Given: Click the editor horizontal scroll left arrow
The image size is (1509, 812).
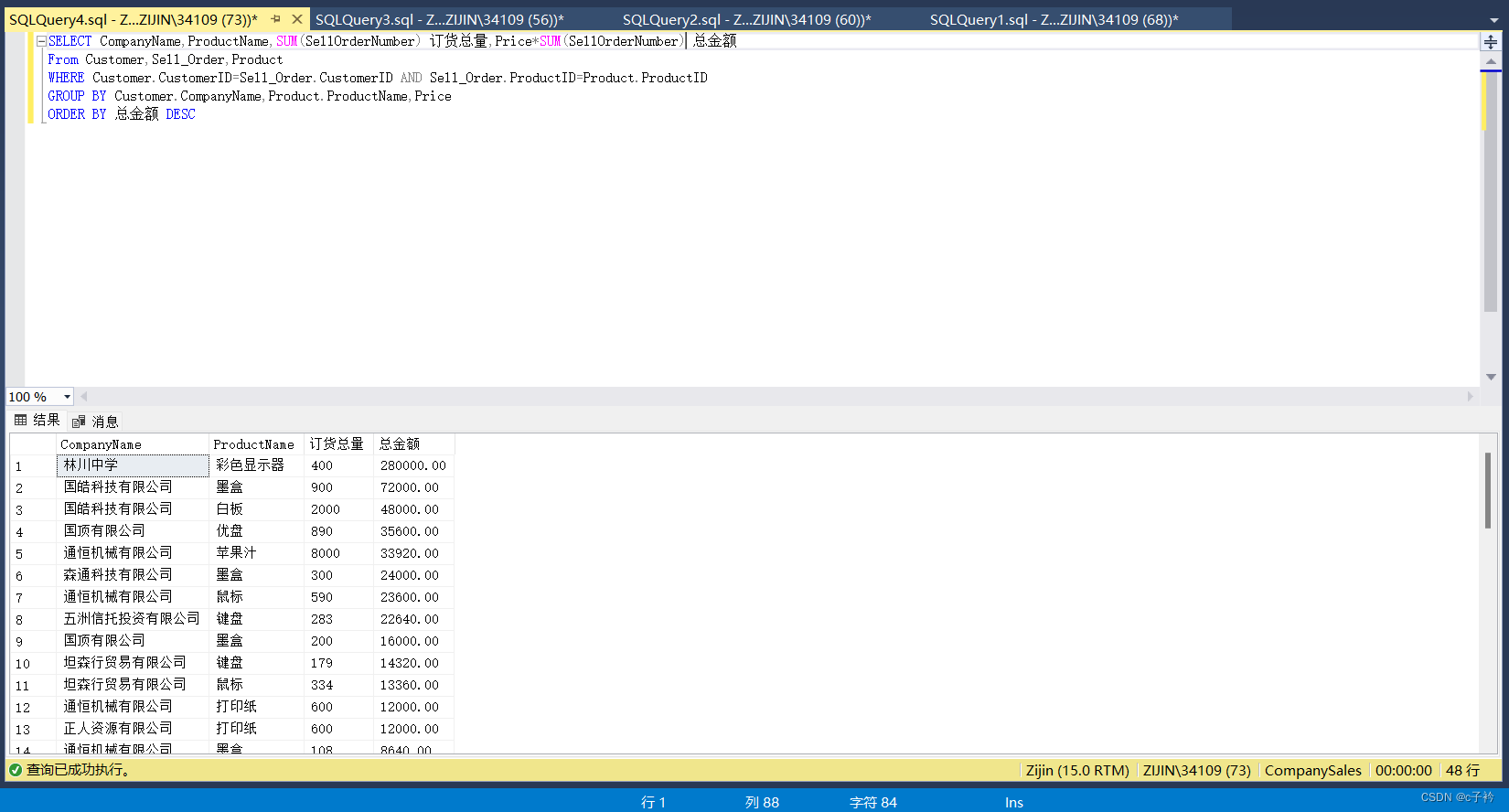Looking at the screenshot, I should click(x=84, y=397).
